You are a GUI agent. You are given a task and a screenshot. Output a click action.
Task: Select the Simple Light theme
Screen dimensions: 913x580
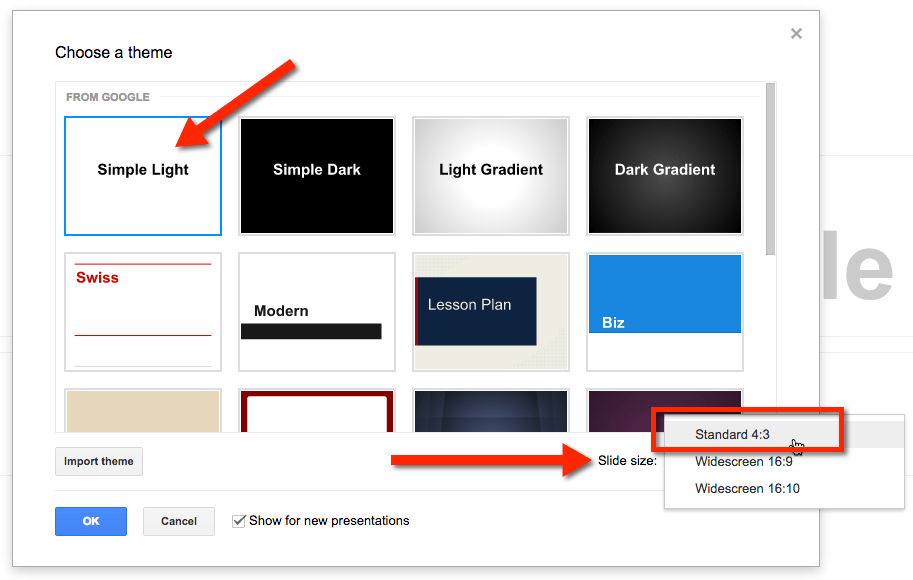click(x=143, y=176)
